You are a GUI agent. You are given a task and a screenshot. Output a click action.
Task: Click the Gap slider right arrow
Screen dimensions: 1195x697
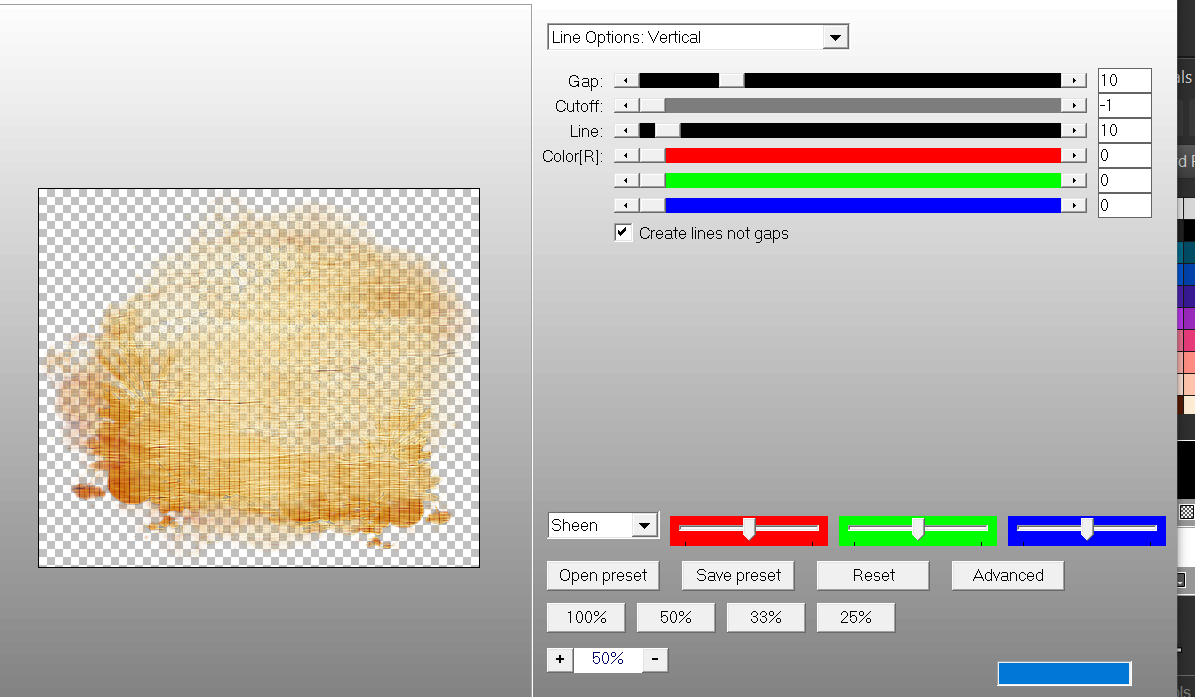1074,80
